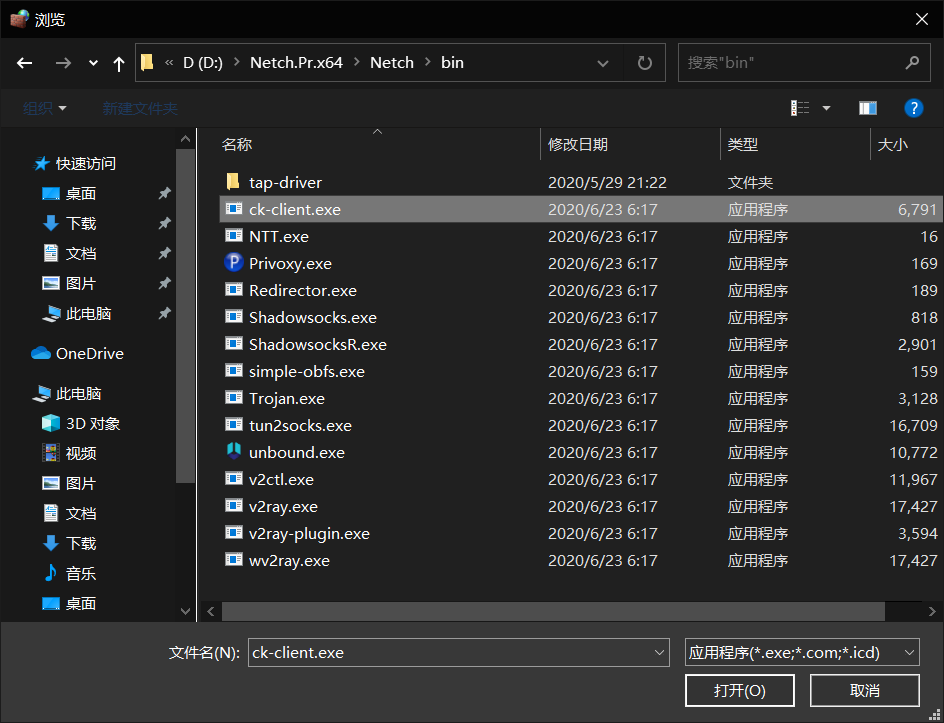This screenshot has height=723, width=944.
Task: Toggle the preview pane icon
Action: click(867, 108)
